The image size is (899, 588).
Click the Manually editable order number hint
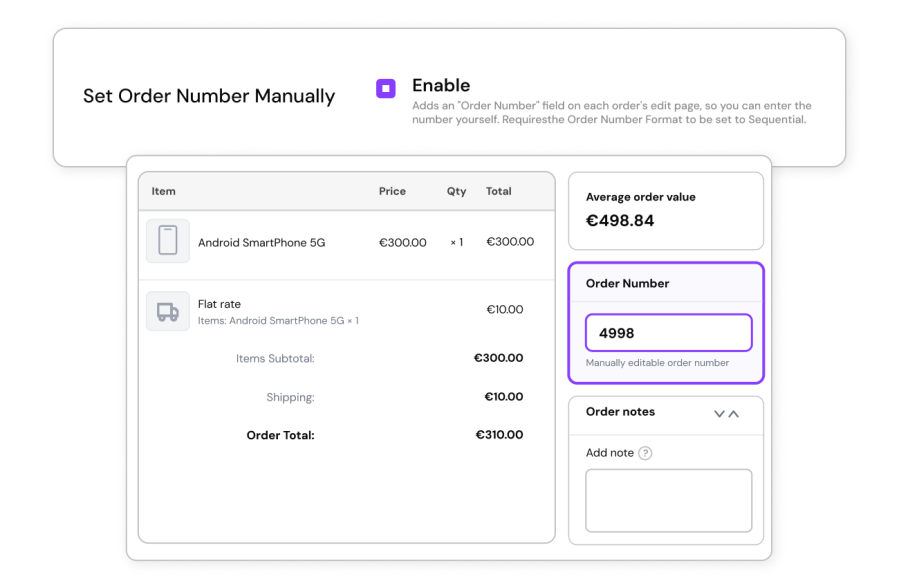[657, 363]
